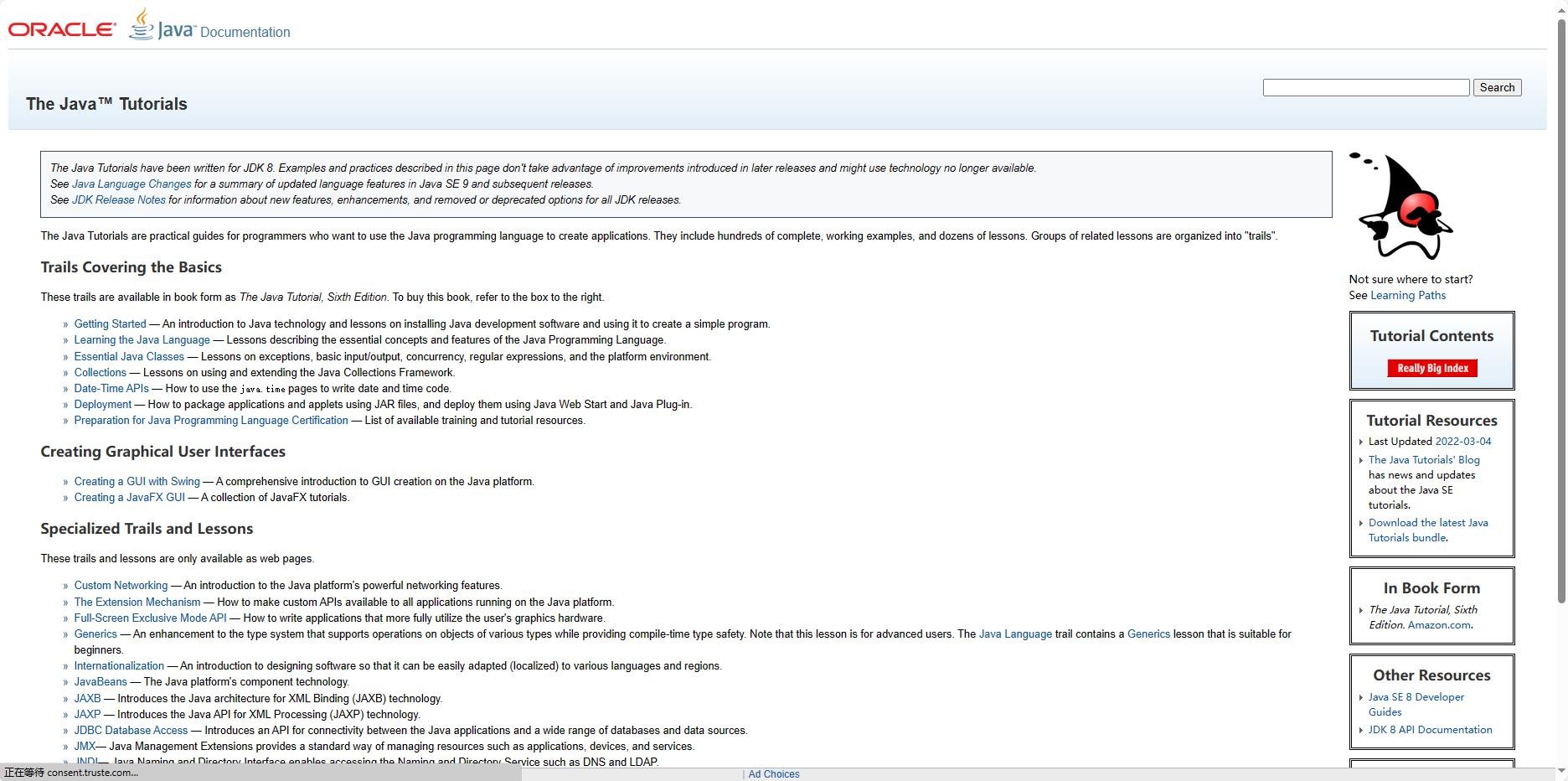Open the Getting Started trail
The height and width of the screenshot is (781, 1568).
(x=110, y=324)
